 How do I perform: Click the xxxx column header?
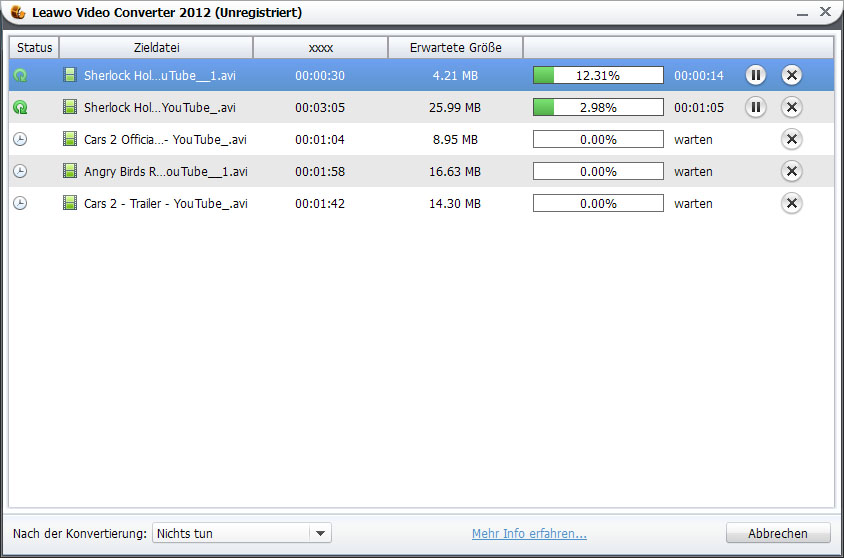(321, 47)
